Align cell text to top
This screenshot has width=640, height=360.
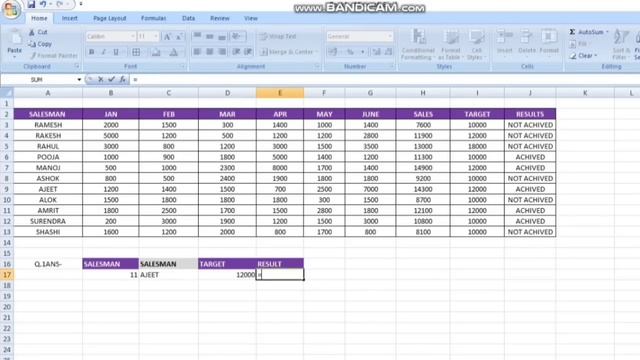pos(197,36)
